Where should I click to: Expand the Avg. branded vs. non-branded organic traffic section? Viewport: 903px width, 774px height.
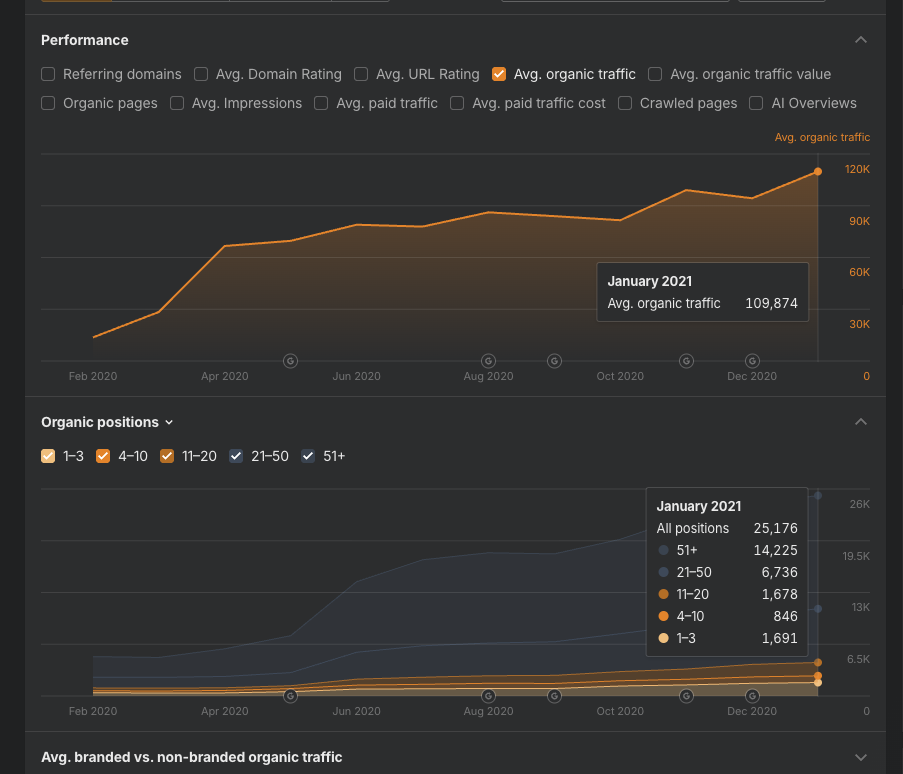tap(861, 757)
